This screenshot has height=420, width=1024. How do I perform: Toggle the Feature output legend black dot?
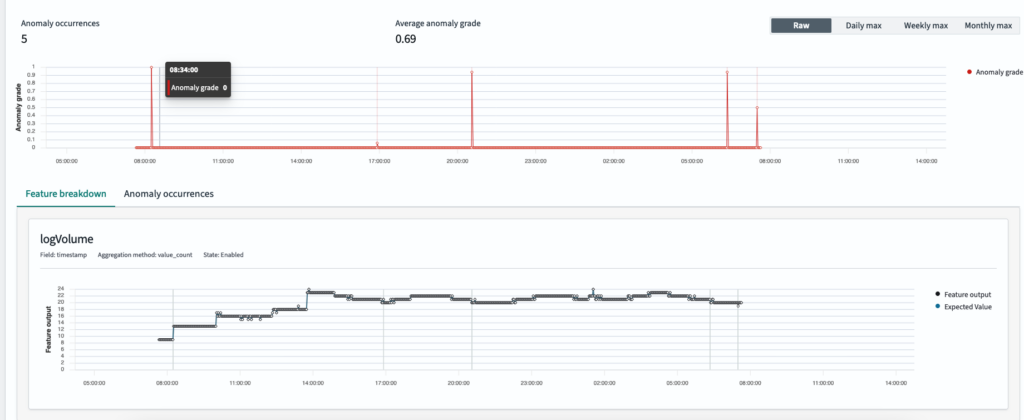coord(938,295)
